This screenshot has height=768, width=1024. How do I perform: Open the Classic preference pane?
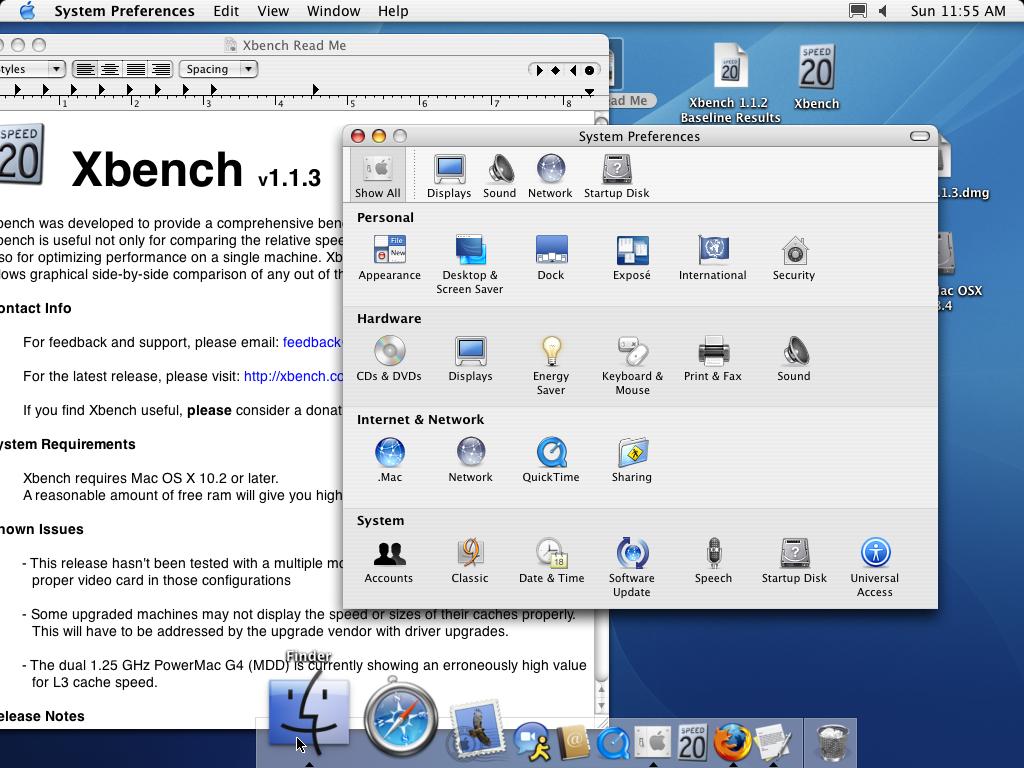[470, 561]
